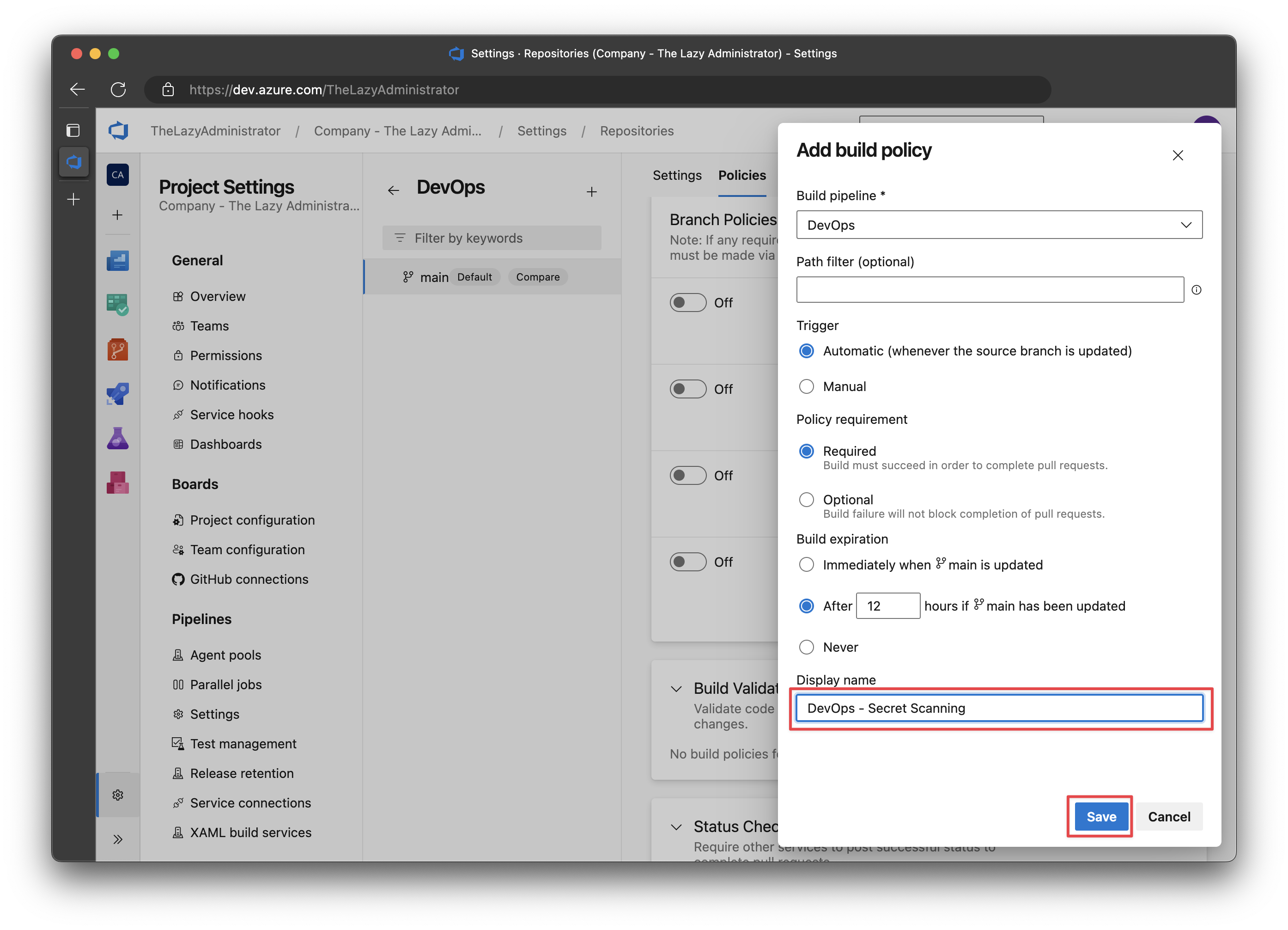Open Project settings gear icon
The width and height of the screenshot is (1288, 930).
117,795
